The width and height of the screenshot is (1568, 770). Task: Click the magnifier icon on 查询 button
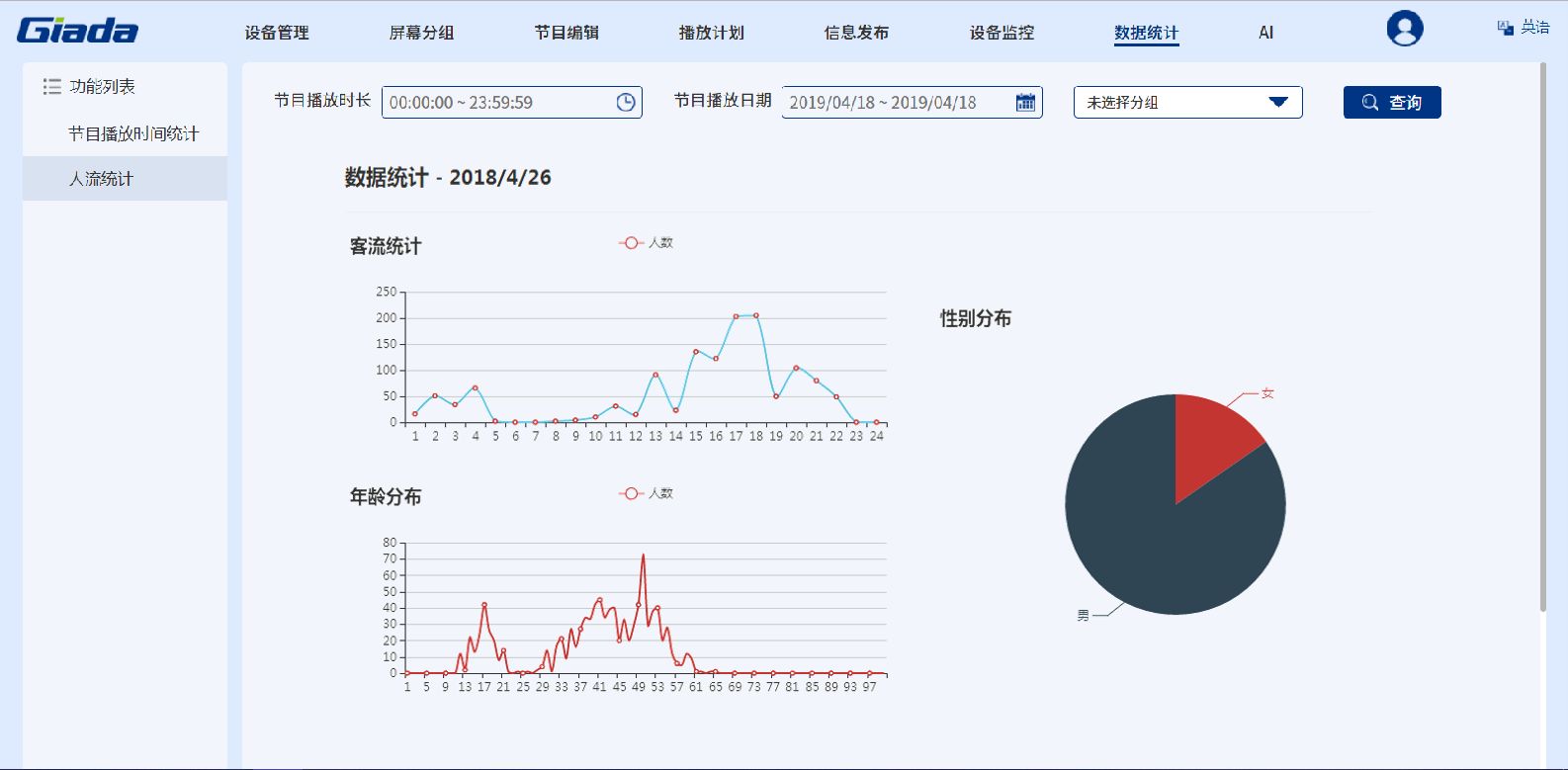tap(1370, 103)
